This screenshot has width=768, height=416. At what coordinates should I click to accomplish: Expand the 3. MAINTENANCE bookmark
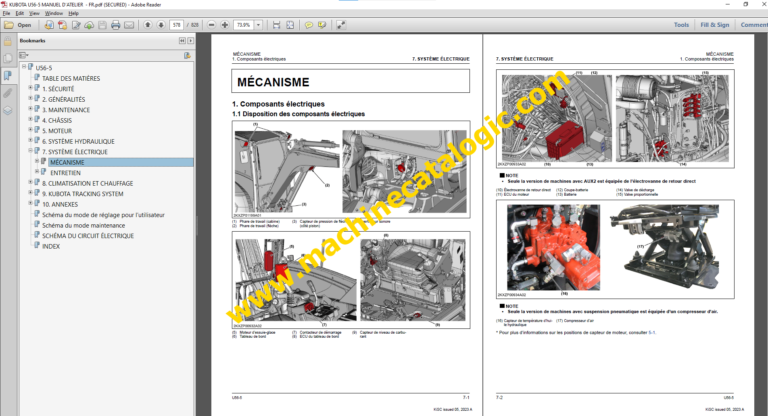(x=30, y=109)
